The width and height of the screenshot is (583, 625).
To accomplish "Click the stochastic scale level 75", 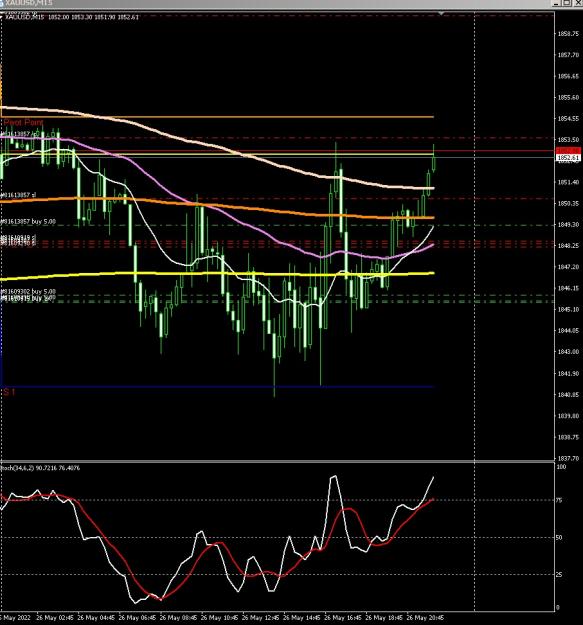I will (x=559, y=500).
